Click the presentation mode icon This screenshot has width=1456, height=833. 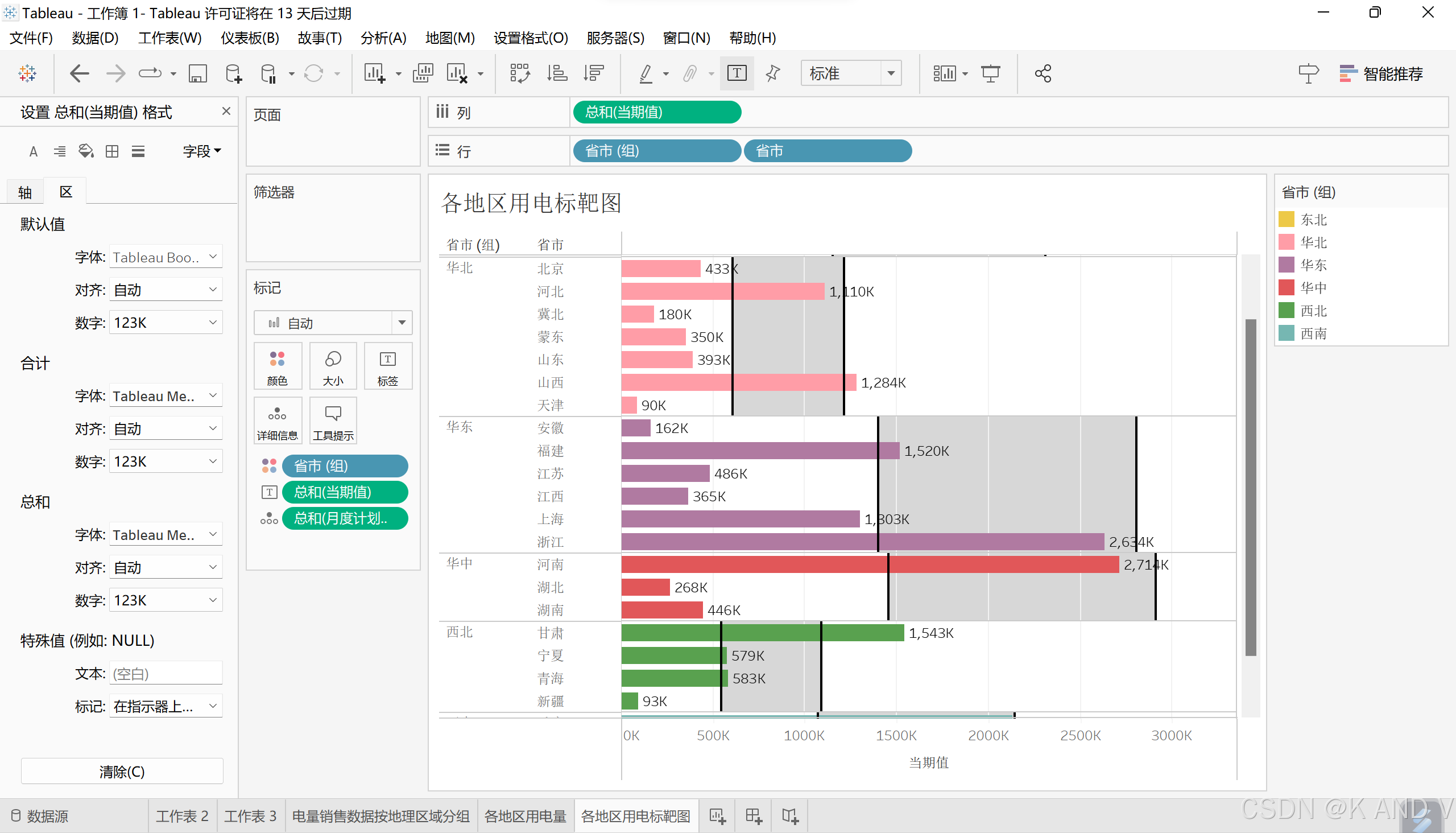pyautogui.click(x=990, y=73)
